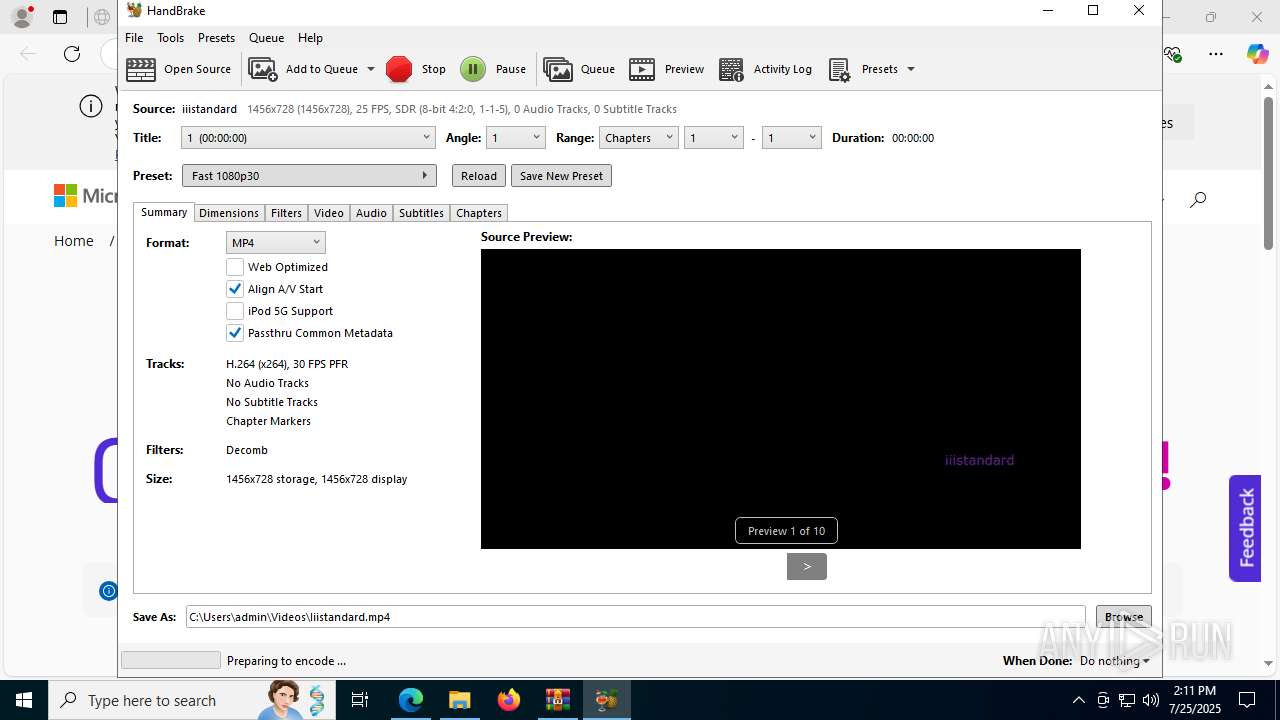The image size is (1280, 720).
Task: Switch to the Summary tab
Action: pos(164,212)
